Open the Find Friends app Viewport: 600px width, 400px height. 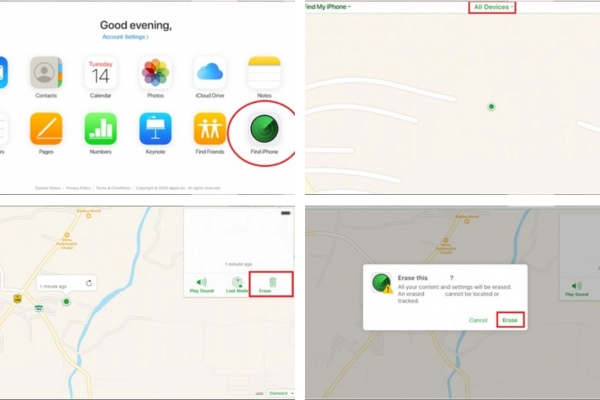coord(210,129)
